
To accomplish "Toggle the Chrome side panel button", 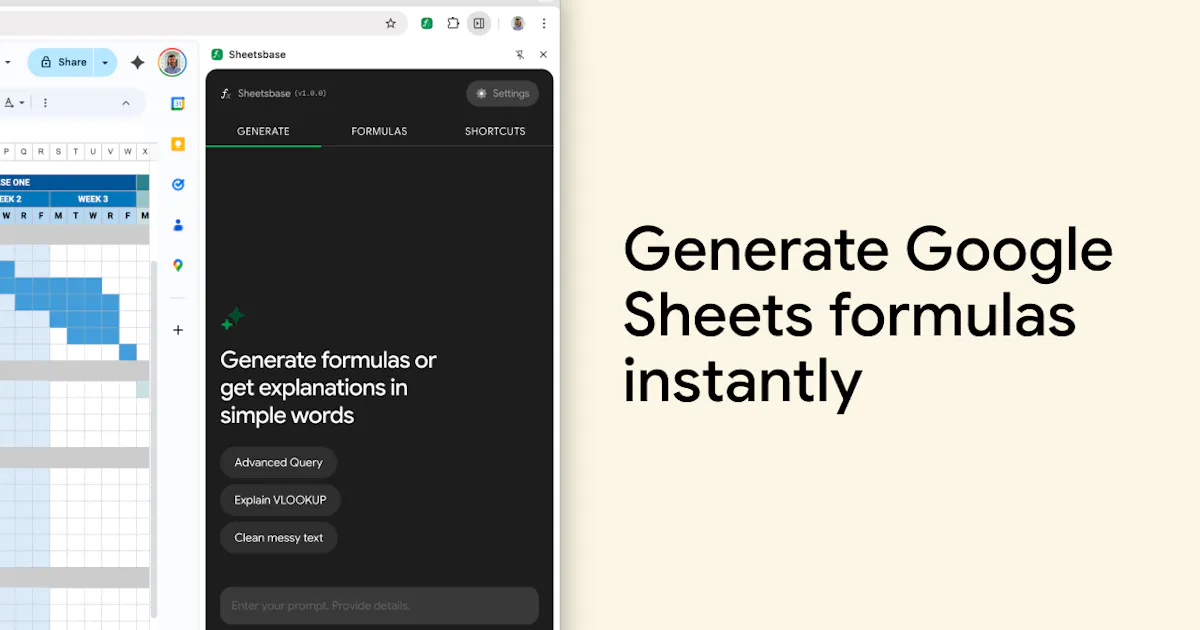I will [x=479, y=23].
